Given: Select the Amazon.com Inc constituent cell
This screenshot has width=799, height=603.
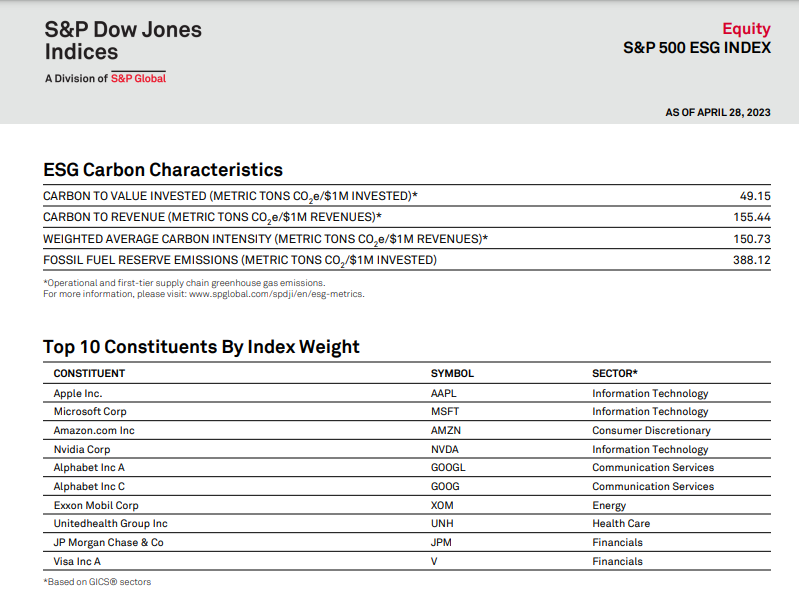Looking at the screenshot, I should pos(94,430).
